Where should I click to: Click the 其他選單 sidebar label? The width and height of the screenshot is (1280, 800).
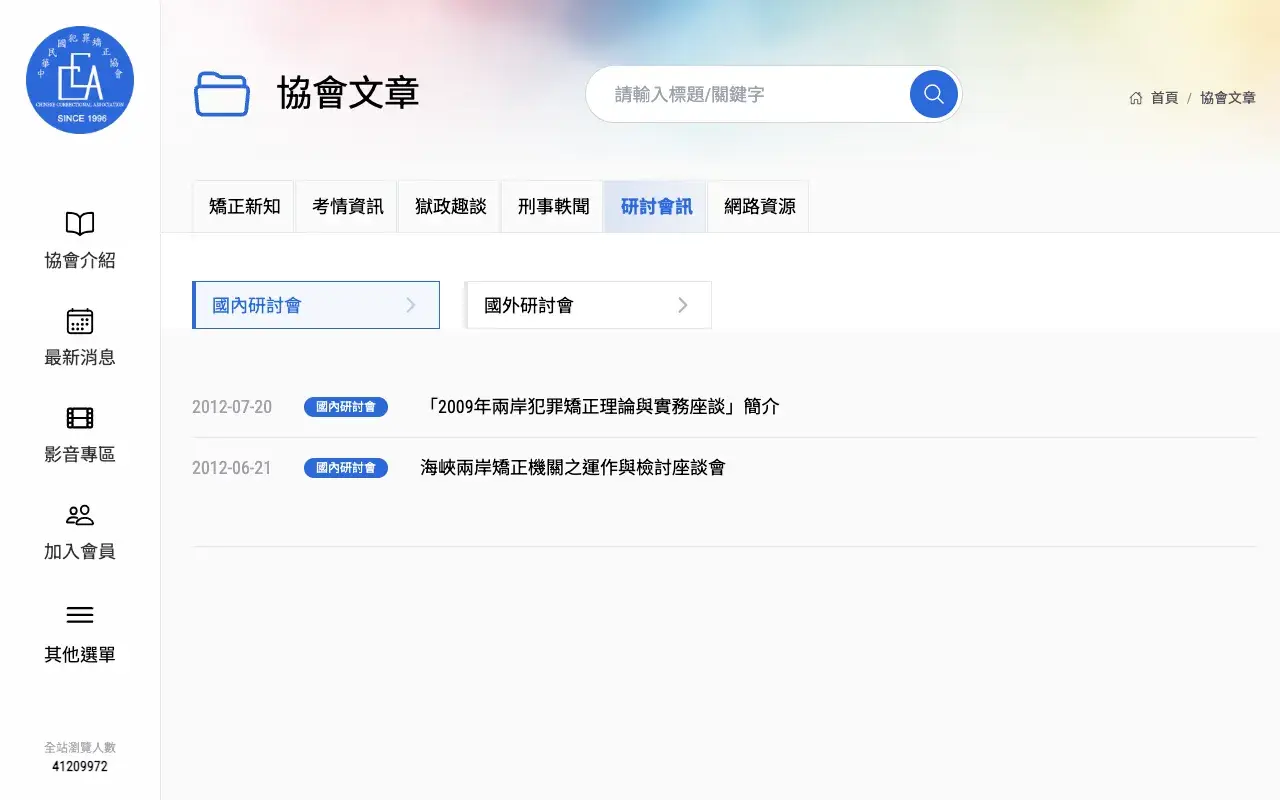80,655
